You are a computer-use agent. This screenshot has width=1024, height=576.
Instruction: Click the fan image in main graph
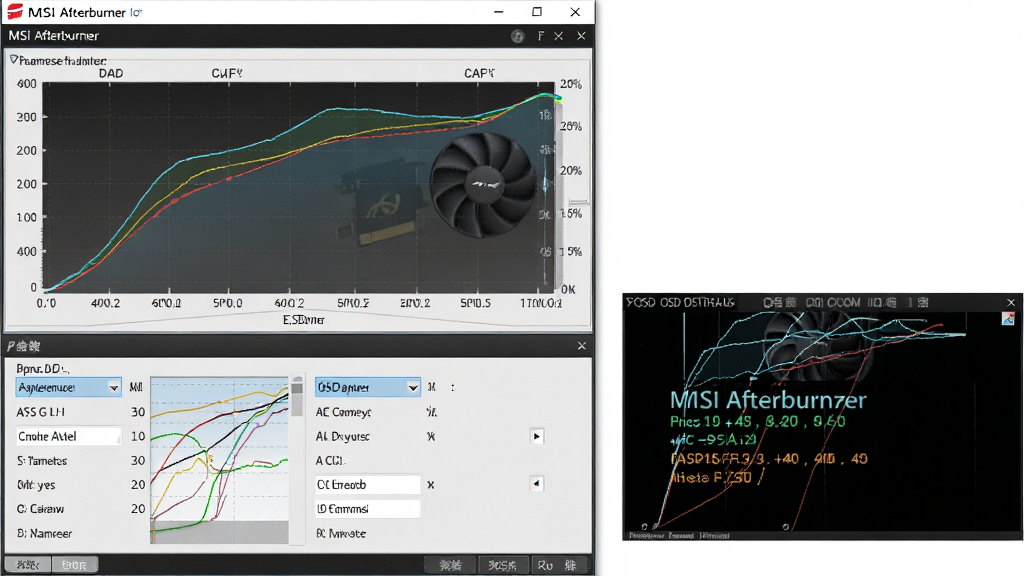(482, 185)
